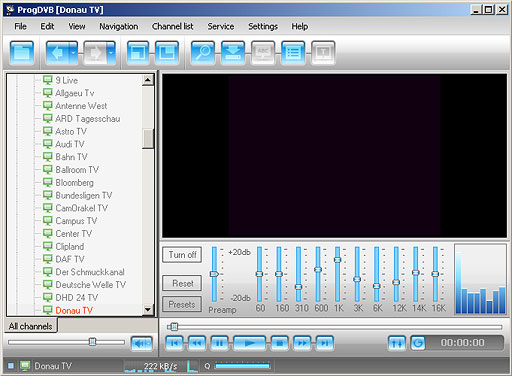This screenshot has width=512, height=376.
Task: Adjust the 60 Hz equalizer slider
Action: pyautogui.click(x=259, y=274)
